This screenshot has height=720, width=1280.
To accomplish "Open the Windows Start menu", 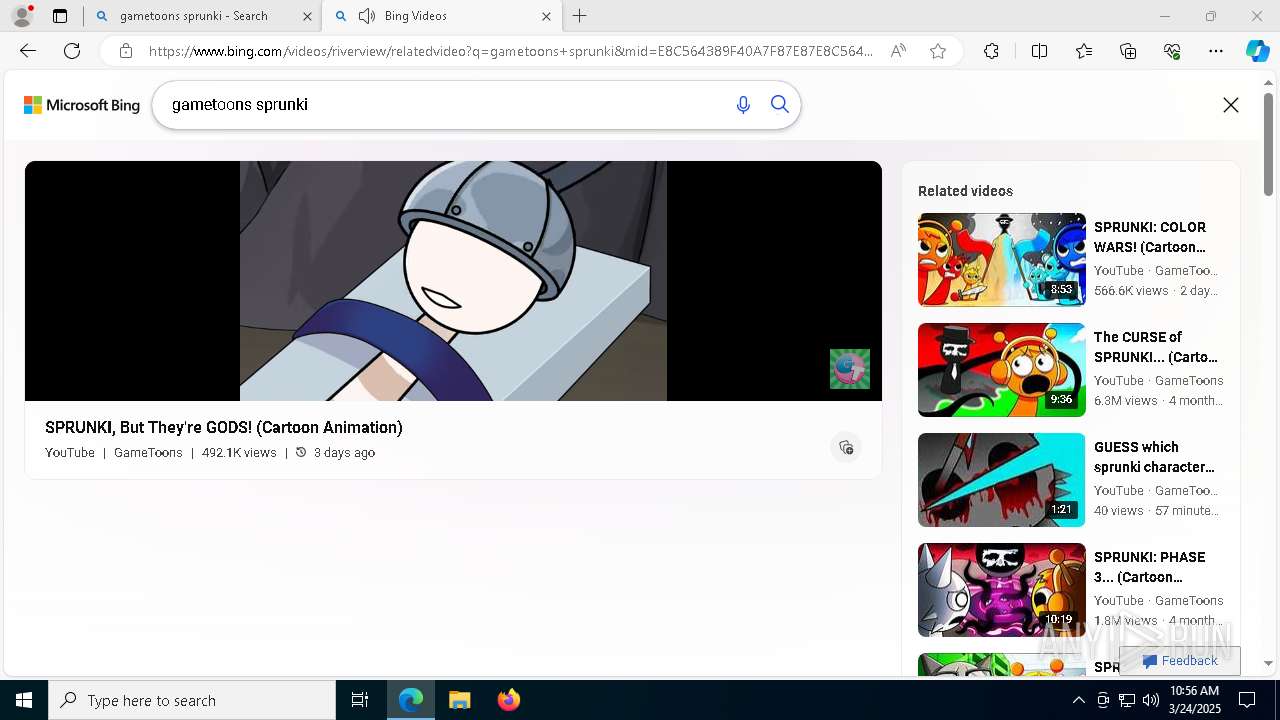I will pyautogui.click(x=24, y=700).
